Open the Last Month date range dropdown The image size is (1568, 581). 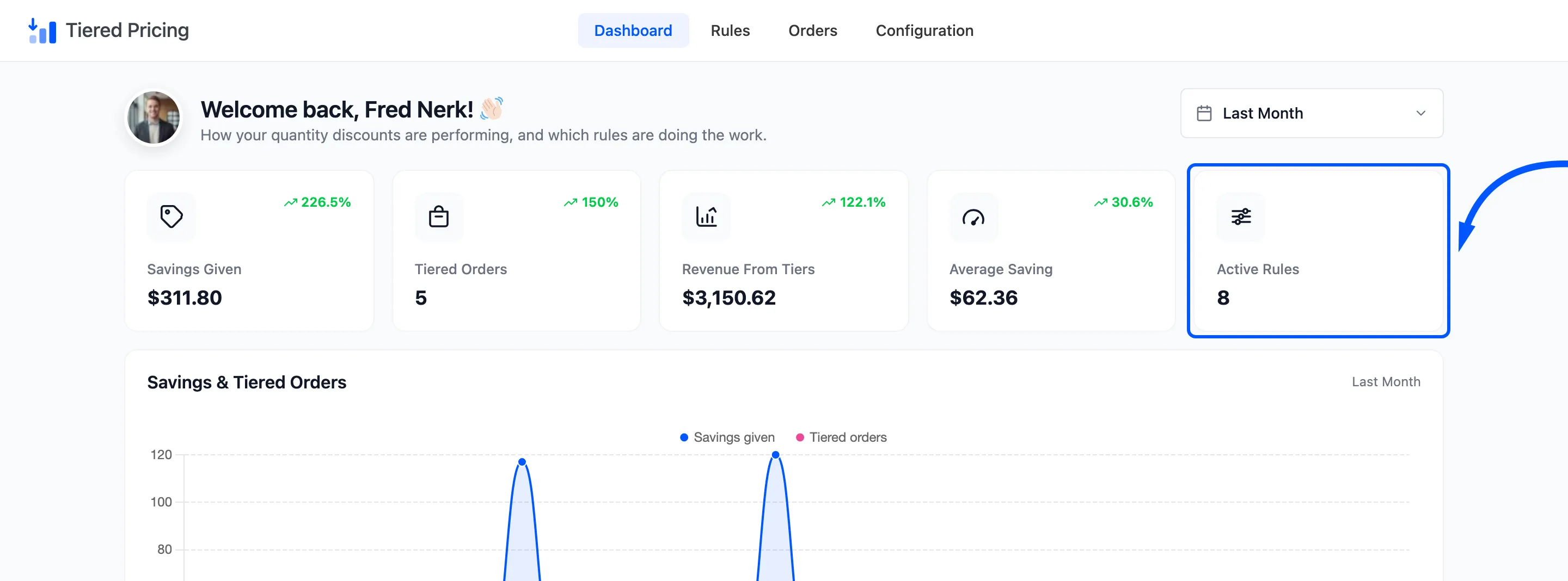point(1311,113)
